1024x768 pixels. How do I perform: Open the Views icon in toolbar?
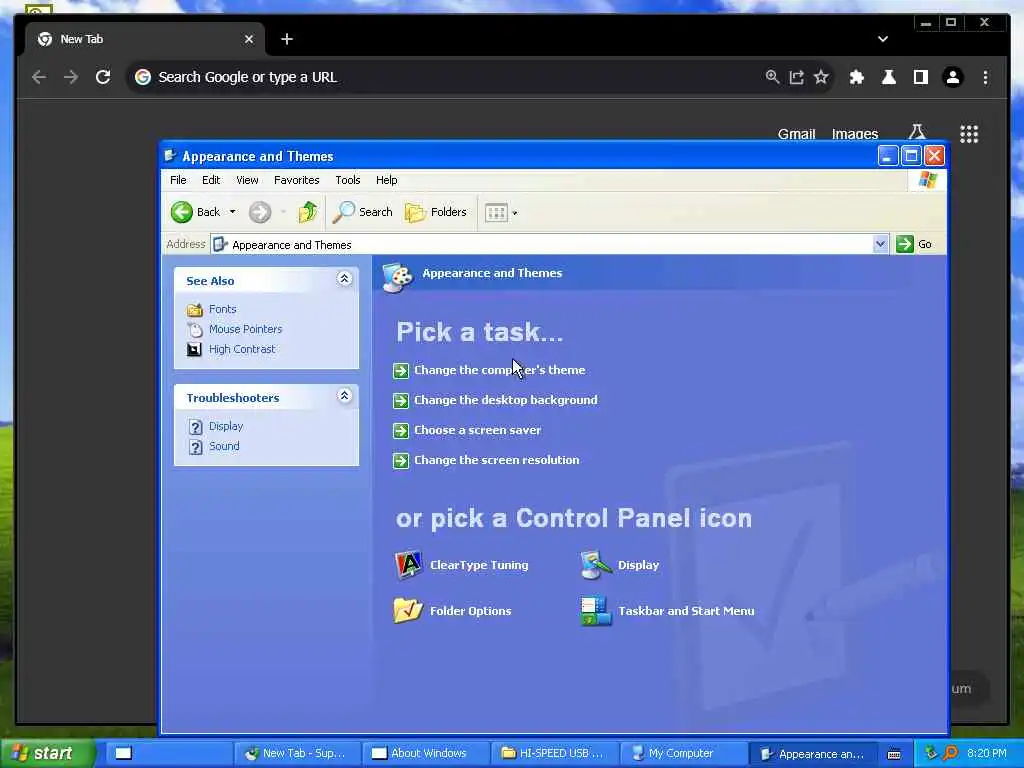(x=496, y=212)
